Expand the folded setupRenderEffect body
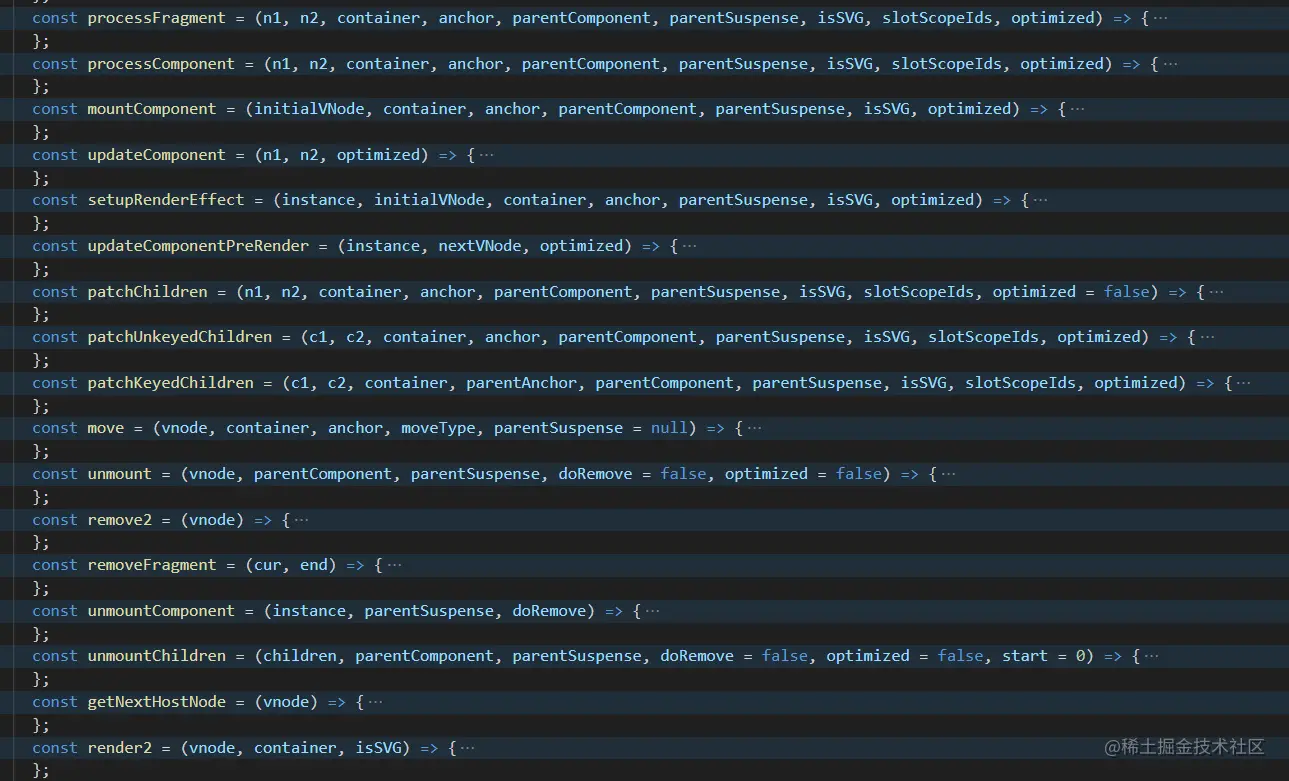The width and height of the screenshot is (1289, 781). click(1040, 200)
